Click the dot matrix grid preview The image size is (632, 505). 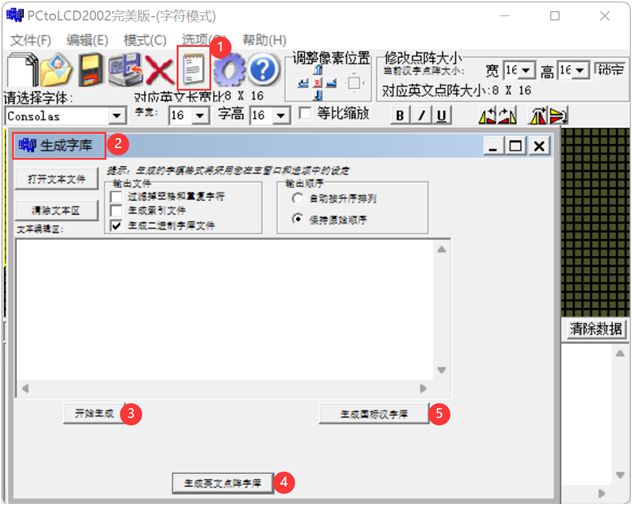(595, 222)
